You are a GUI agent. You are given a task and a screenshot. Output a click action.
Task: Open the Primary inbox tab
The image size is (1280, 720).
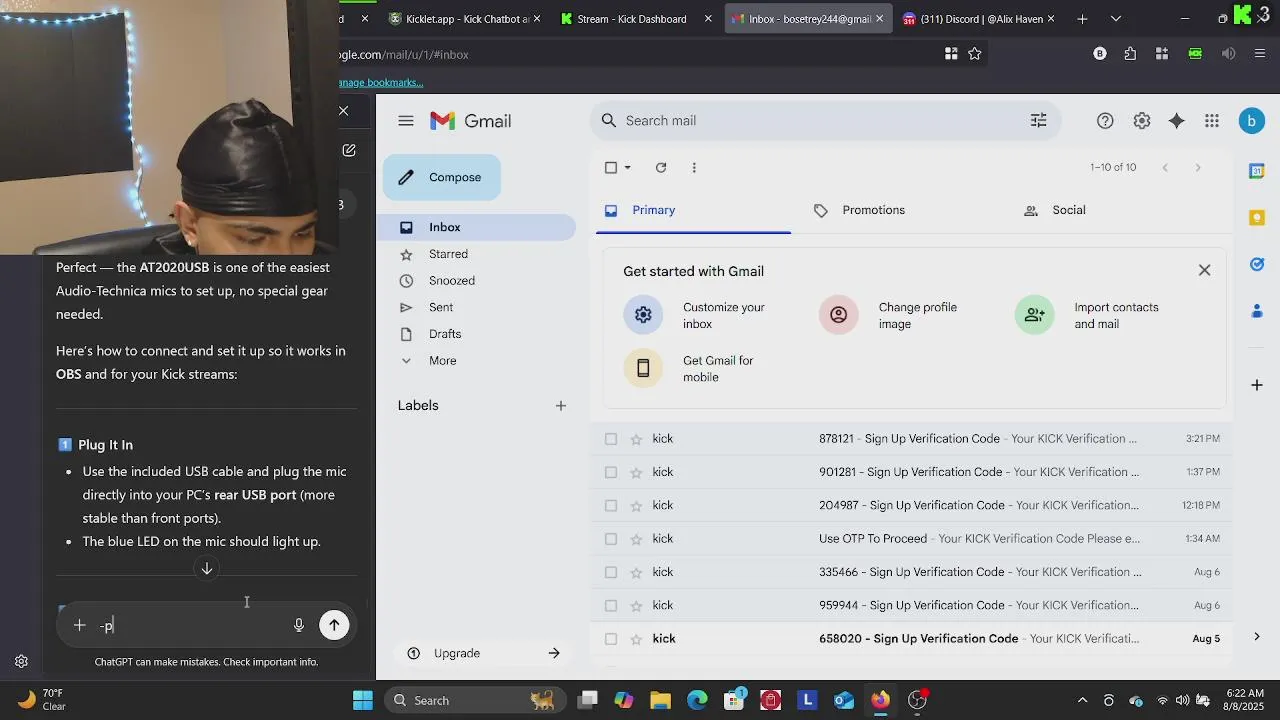[693, 210]
